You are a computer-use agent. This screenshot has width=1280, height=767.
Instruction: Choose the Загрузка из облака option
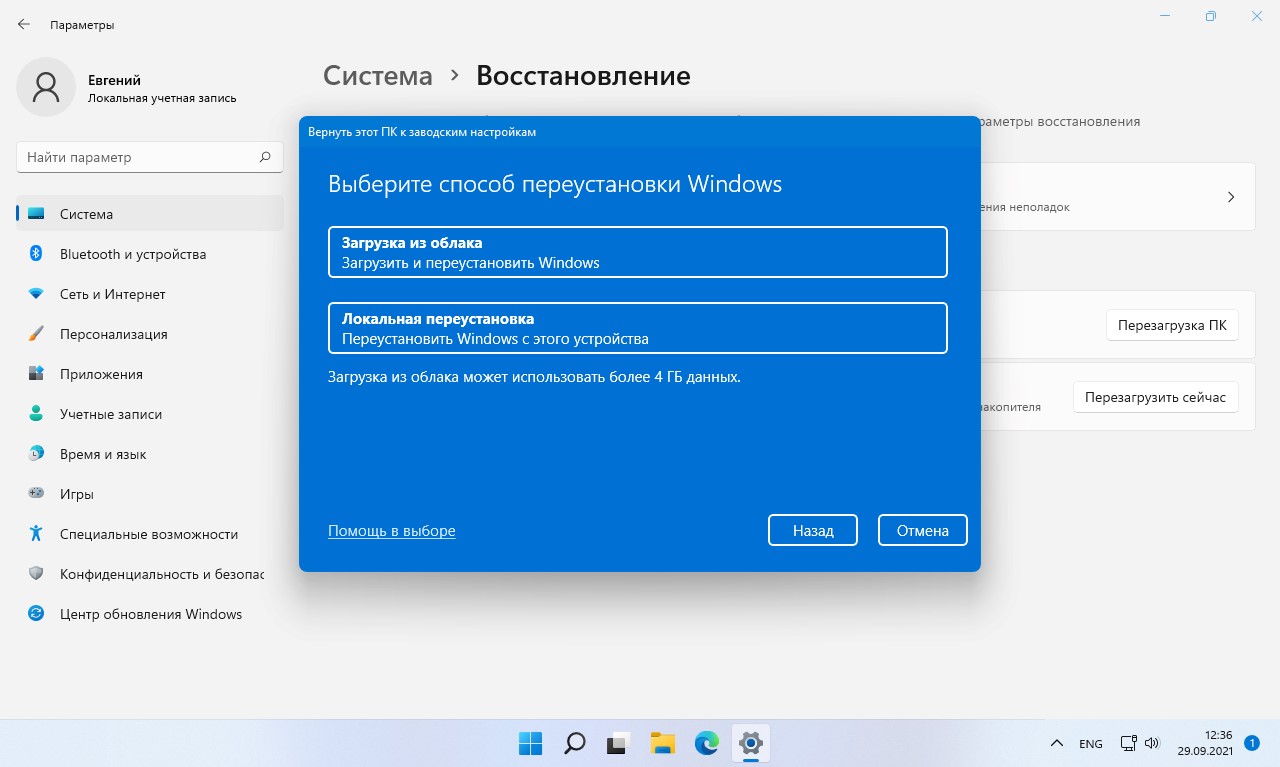[637, 252]
